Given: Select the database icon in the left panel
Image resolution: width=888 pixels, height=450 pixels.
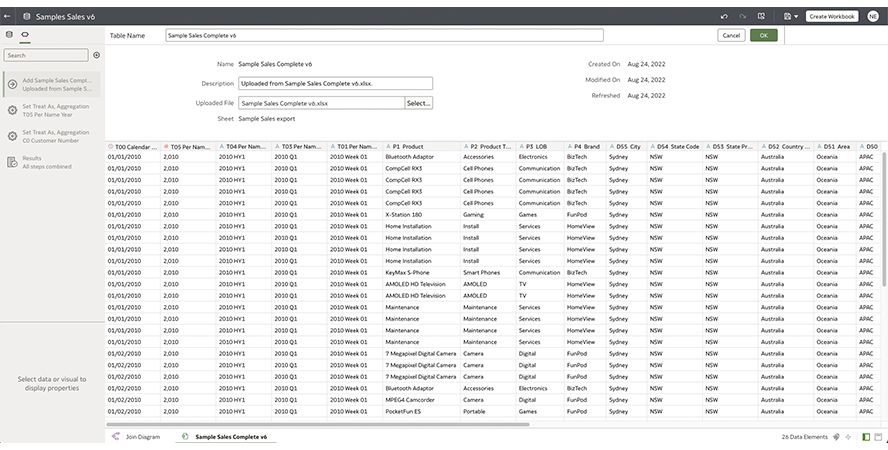Looking at the screenshot, I should click(x=9, y=35).
